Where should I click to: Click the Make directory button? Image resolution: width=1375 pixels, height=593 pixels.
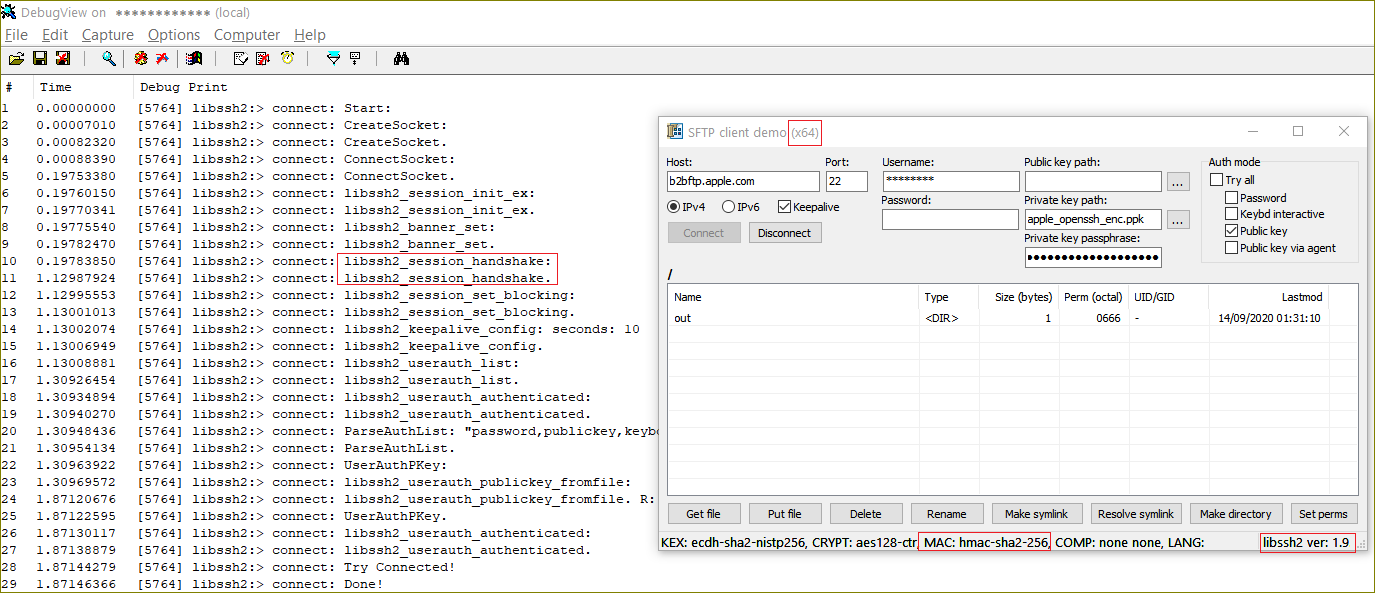click(x=1236, y=514)
